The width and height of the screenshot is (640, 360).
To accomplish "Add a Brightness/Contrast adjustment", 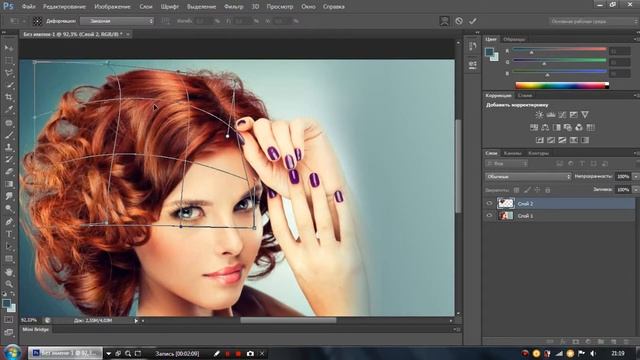I will click(x=539, y=115).
